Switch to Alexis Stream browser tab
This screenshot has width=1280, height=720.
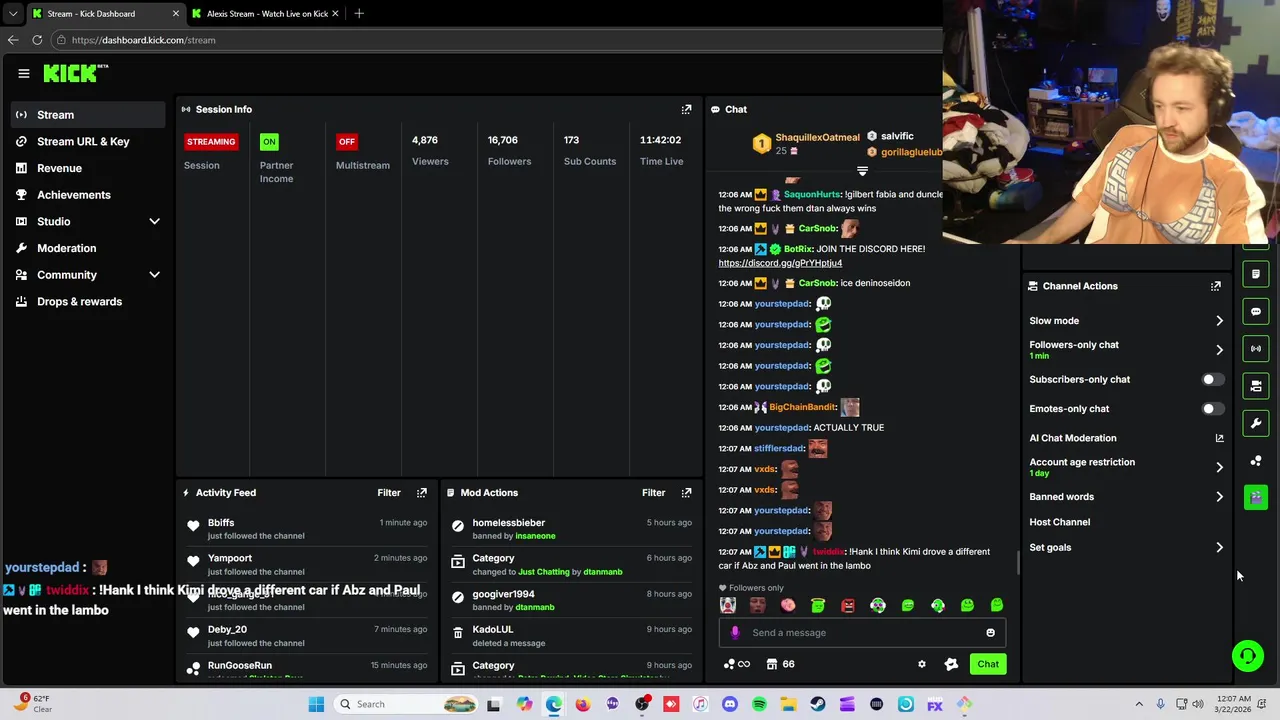[x=266, y=14]
